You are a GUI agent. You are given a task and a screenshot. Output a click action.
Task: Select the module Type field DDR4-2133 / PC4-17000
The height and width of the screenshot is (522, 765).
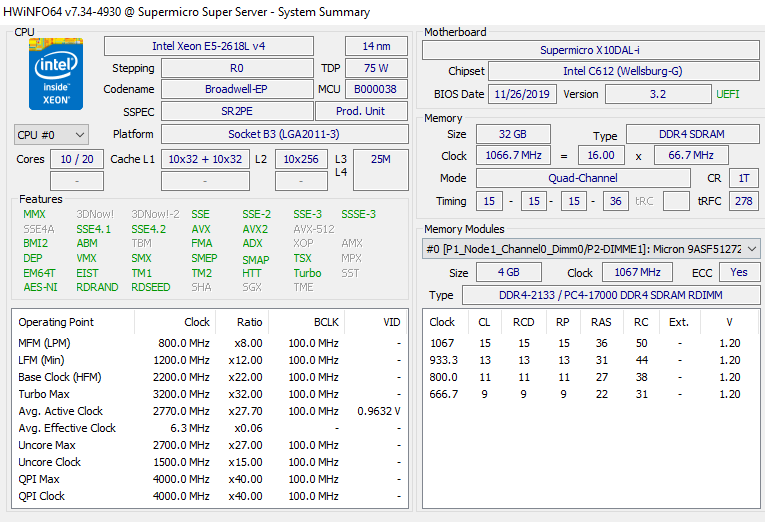click(x=611, y=295)
